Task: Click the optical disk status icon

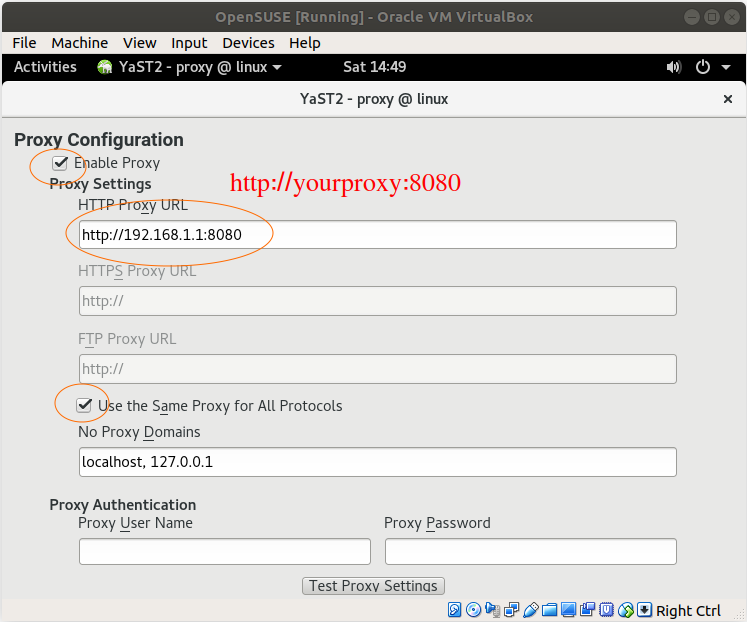Action: click(474, 610)
